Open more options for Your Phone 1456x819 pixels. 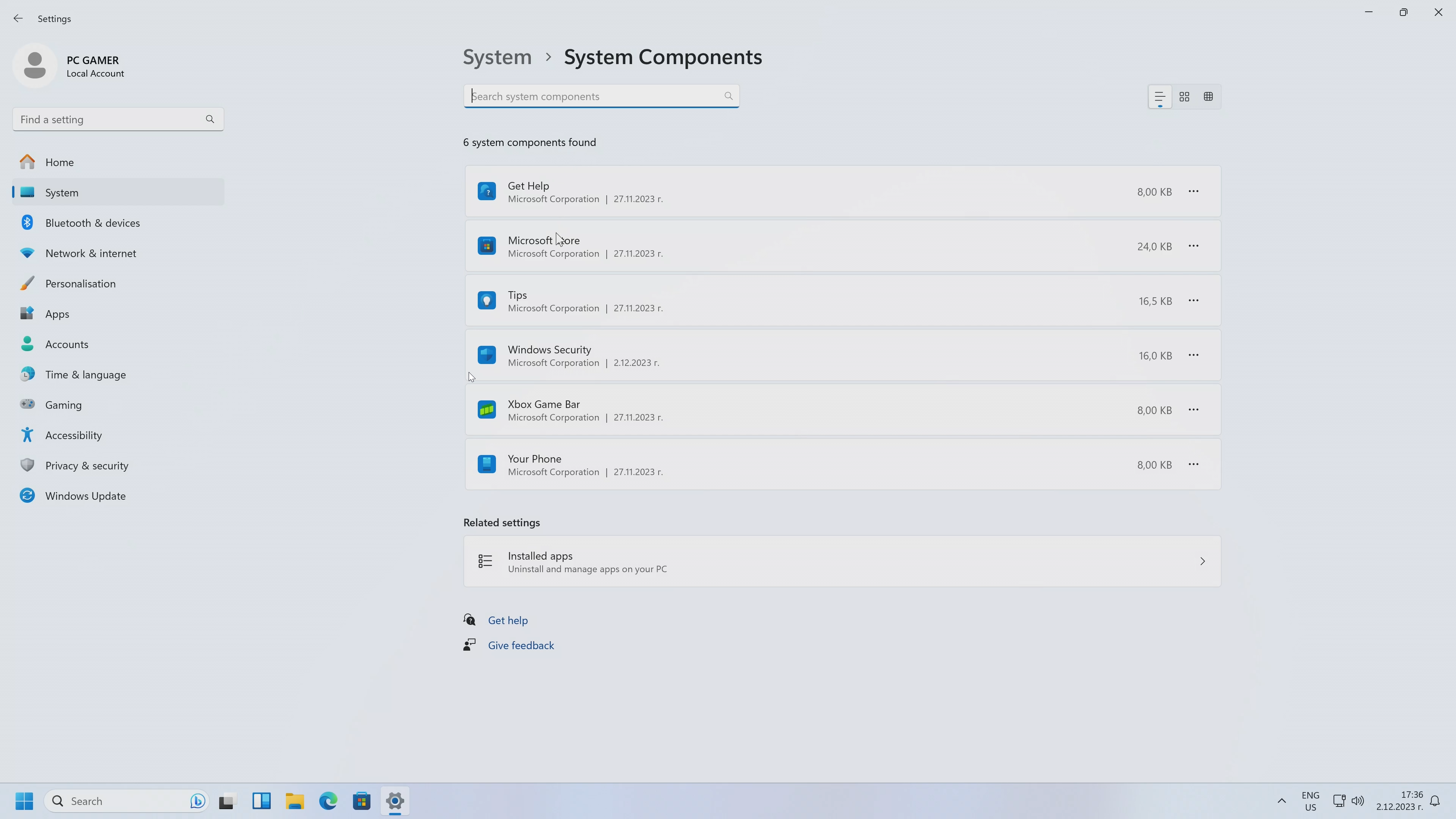(1193, 464)
